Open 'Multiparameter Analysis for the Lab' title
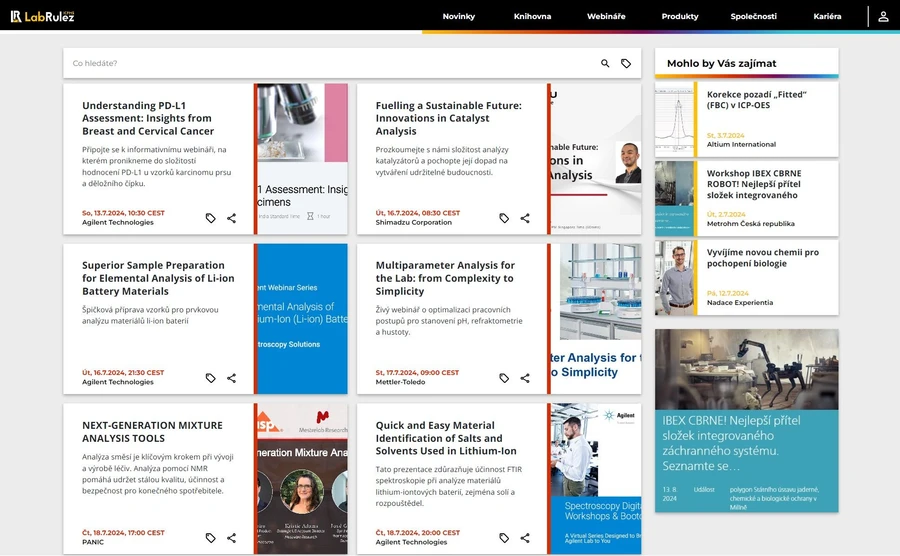Viewport: 900px width, 556px height. click(445, 278)
